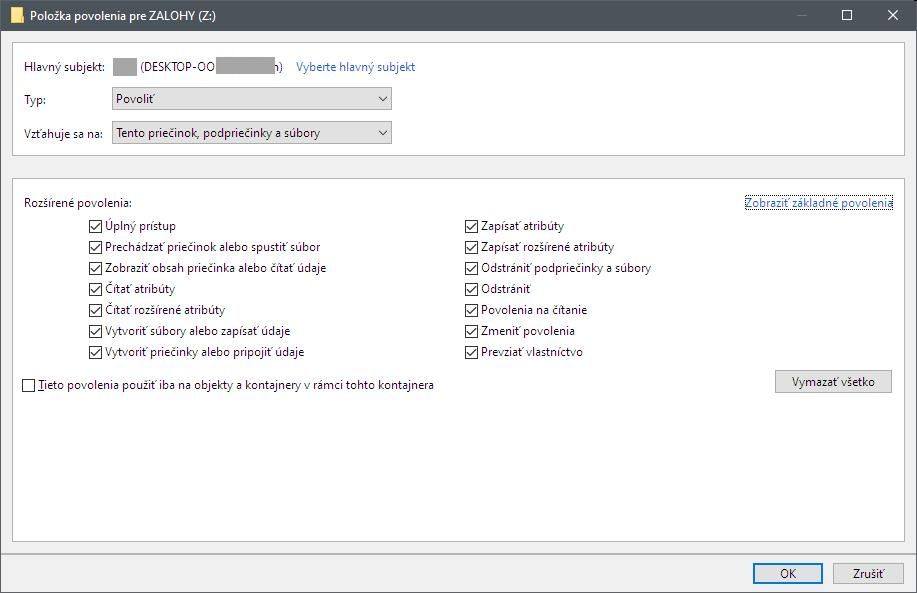The image size is (917, 593).
Task: Open the Vzťahuje sa na dropdown
Action: point(251,133)
